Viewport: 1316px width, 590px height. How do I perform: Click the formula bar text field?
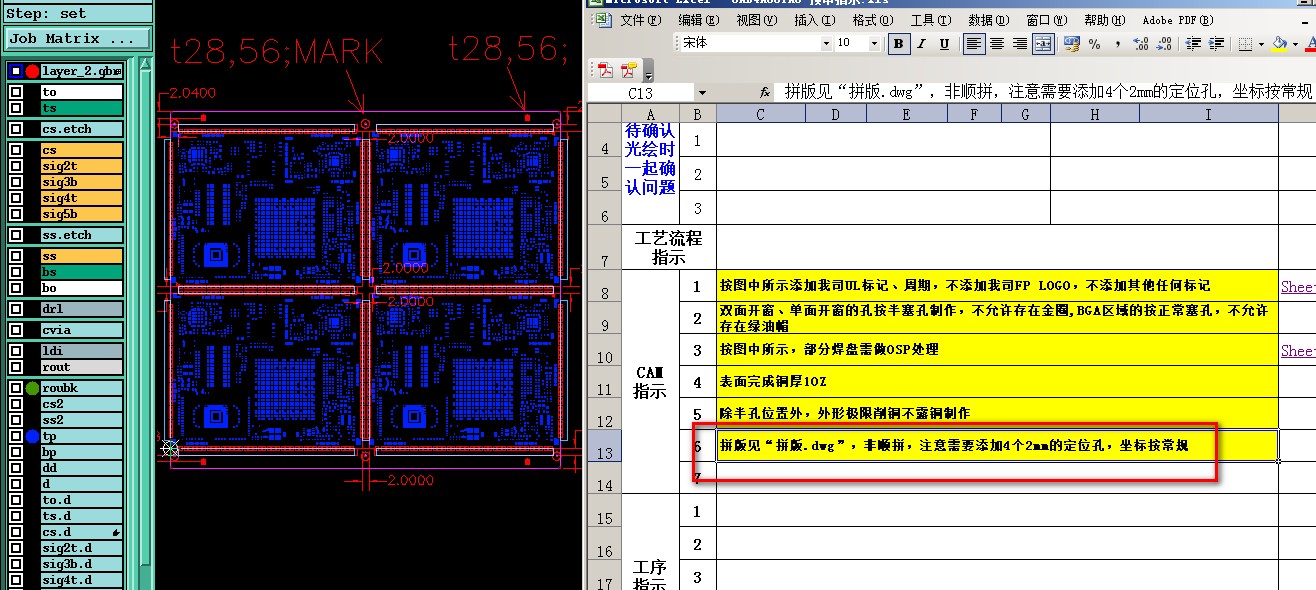click(1047, 92)
